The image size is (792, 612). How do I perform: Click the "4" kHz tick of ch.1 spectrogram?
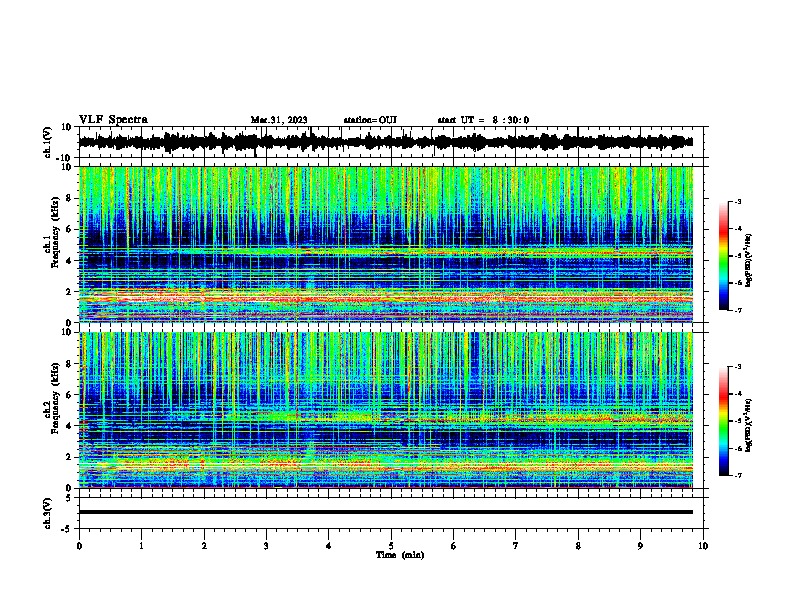(69, 261)
